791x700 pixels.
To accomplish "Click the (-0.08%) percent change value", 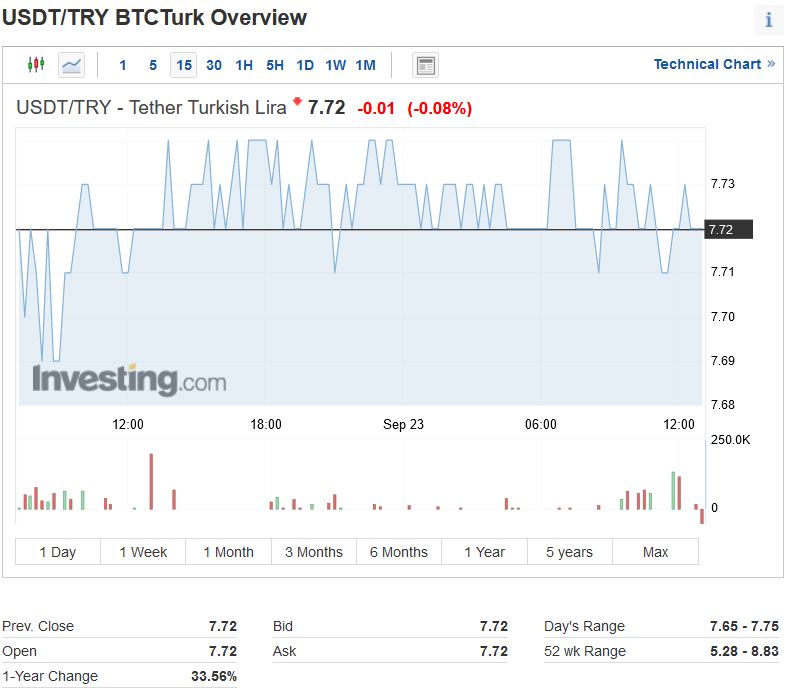I will tap(439, 108).
